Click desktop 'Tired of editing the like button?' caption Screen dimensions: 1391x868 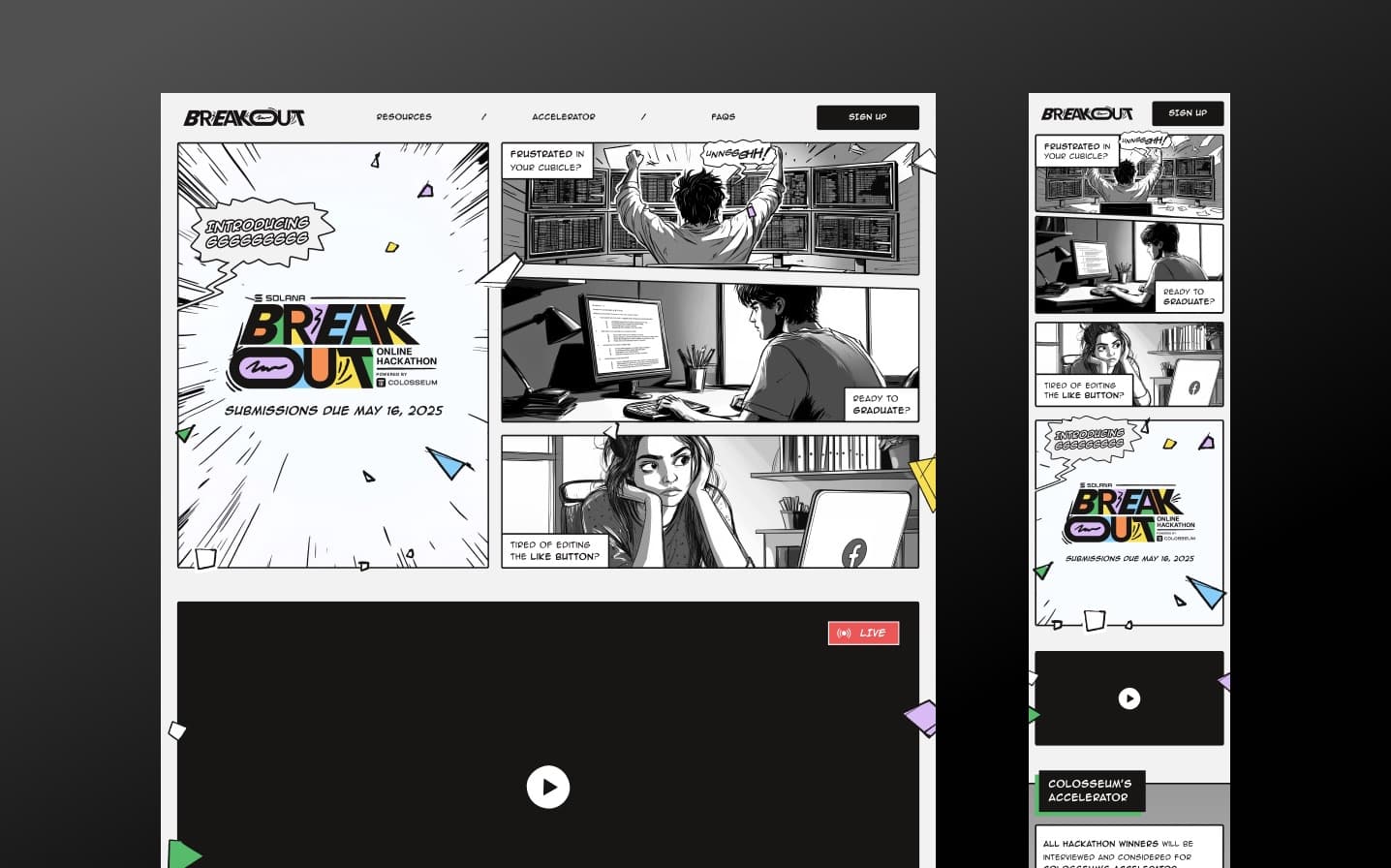point(554,550)
